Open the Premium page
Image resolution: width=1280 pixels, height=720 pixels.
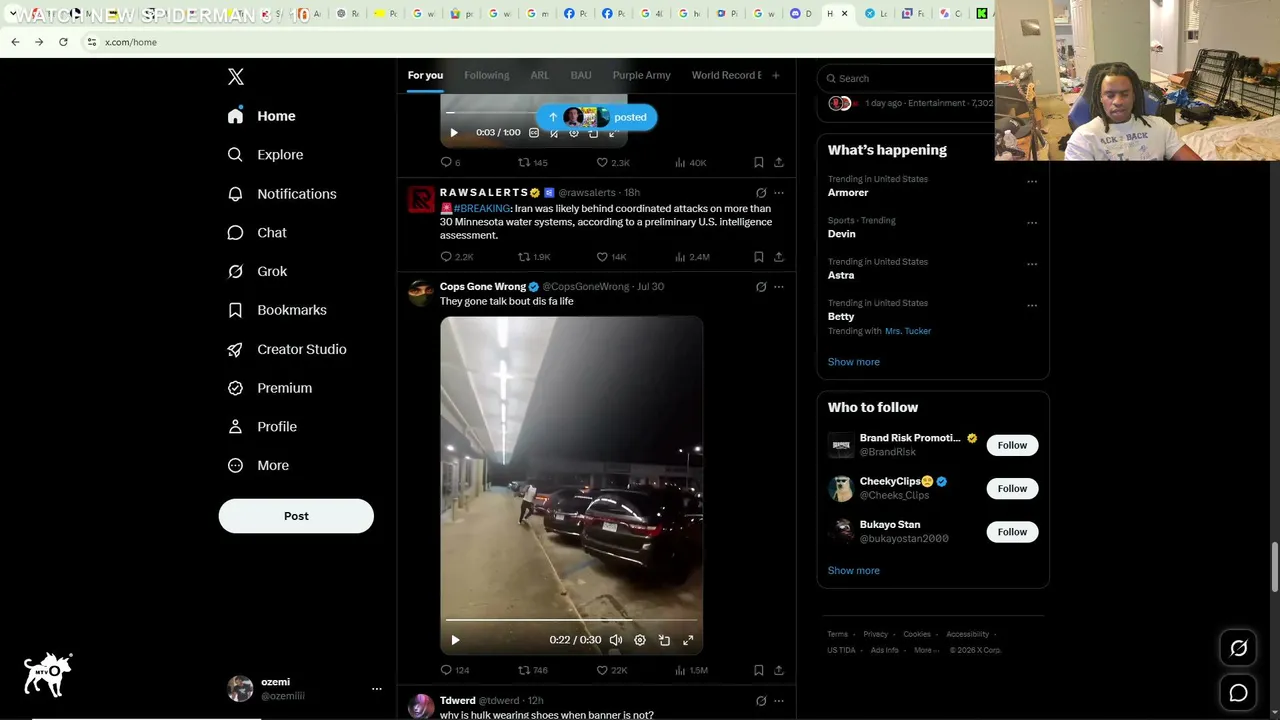click(x=270, y=388)
